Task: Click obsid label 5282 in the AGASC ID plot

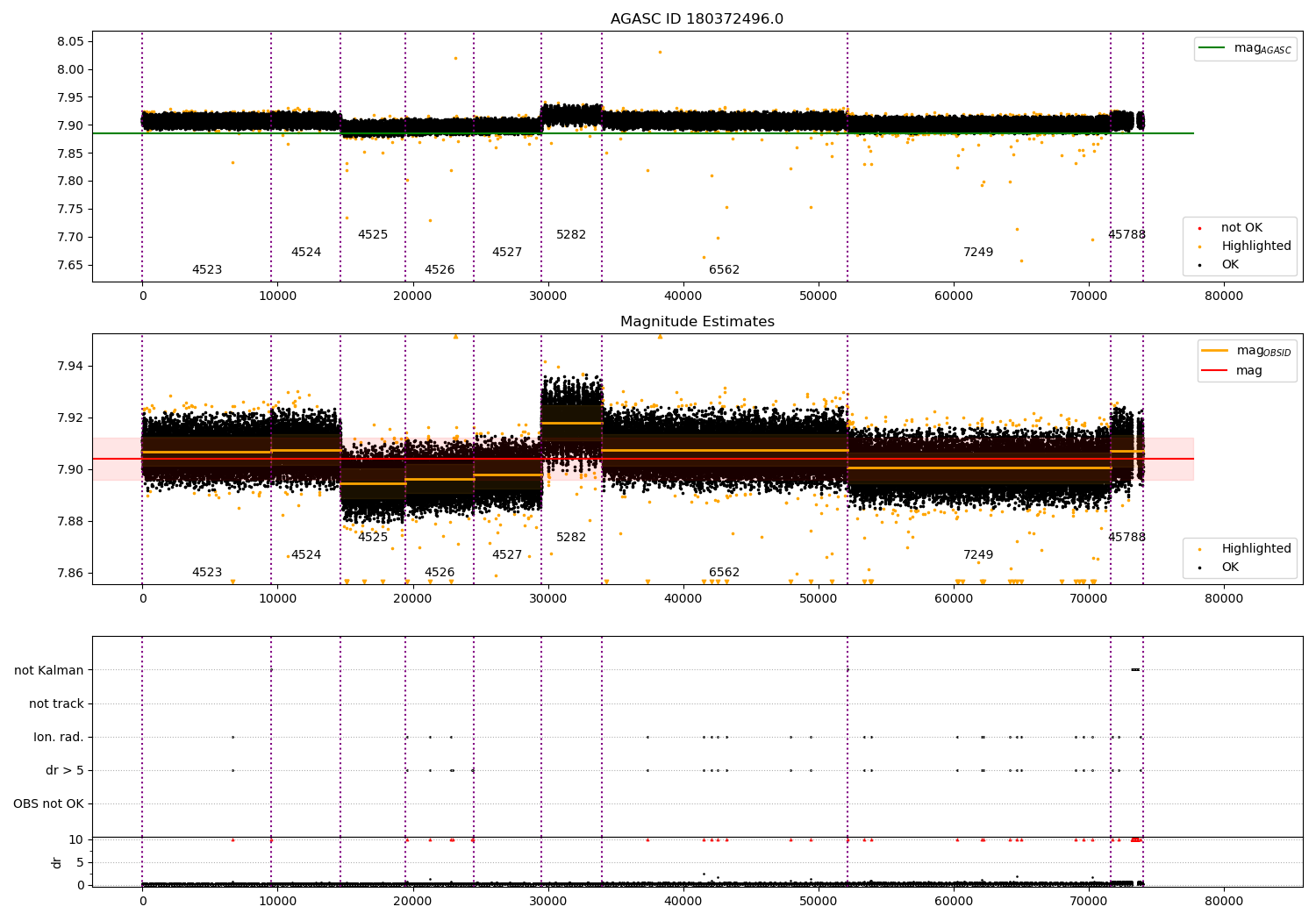Action: [x=571, y=235]
